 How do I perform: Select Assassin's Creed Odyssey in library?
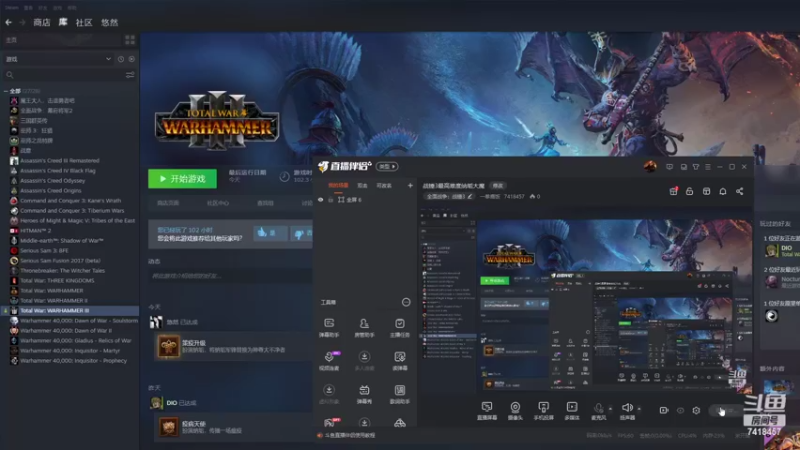[x=53, y=181]
